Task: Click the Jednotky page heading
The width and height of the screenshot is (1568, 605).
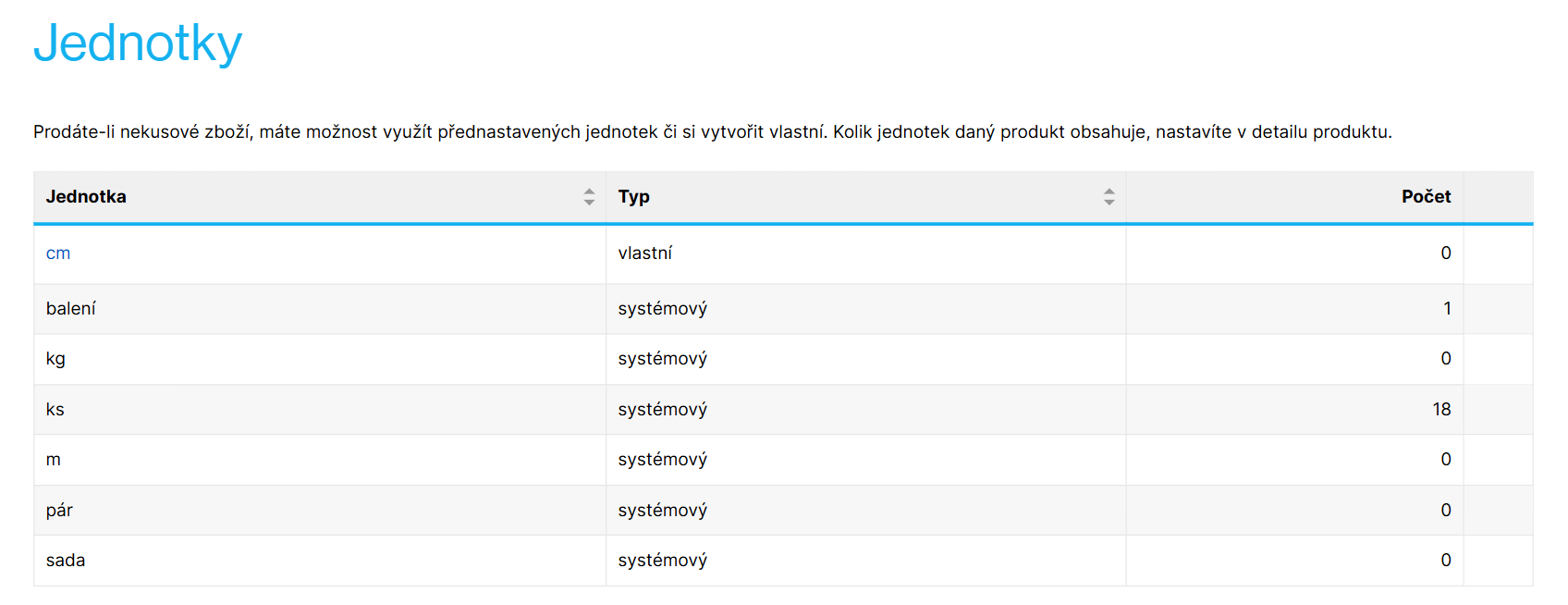Action: tap(138, 43)
